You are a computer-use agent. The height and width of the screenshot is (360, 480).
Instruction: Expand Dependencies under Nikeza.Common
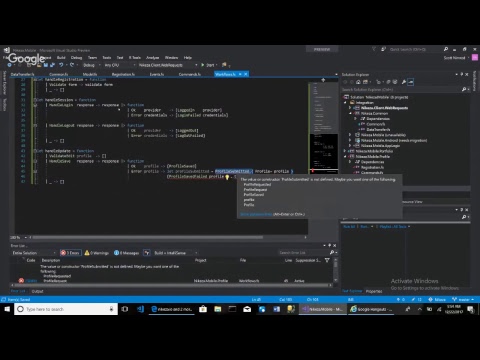(355, 119)
